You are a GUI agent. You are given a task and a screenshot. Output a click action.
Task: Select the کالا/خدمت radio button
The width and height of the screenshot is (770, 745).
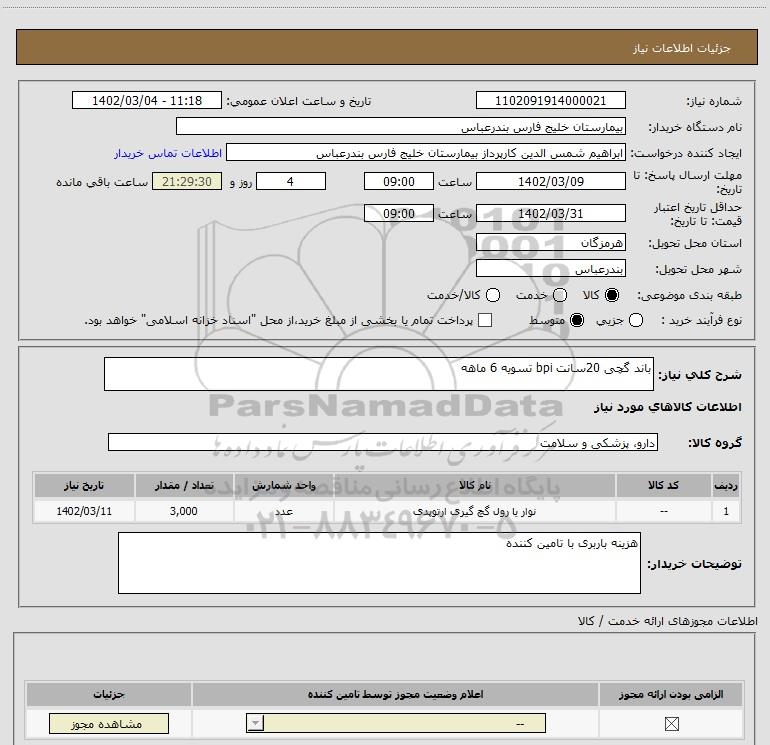pos(493,295)
